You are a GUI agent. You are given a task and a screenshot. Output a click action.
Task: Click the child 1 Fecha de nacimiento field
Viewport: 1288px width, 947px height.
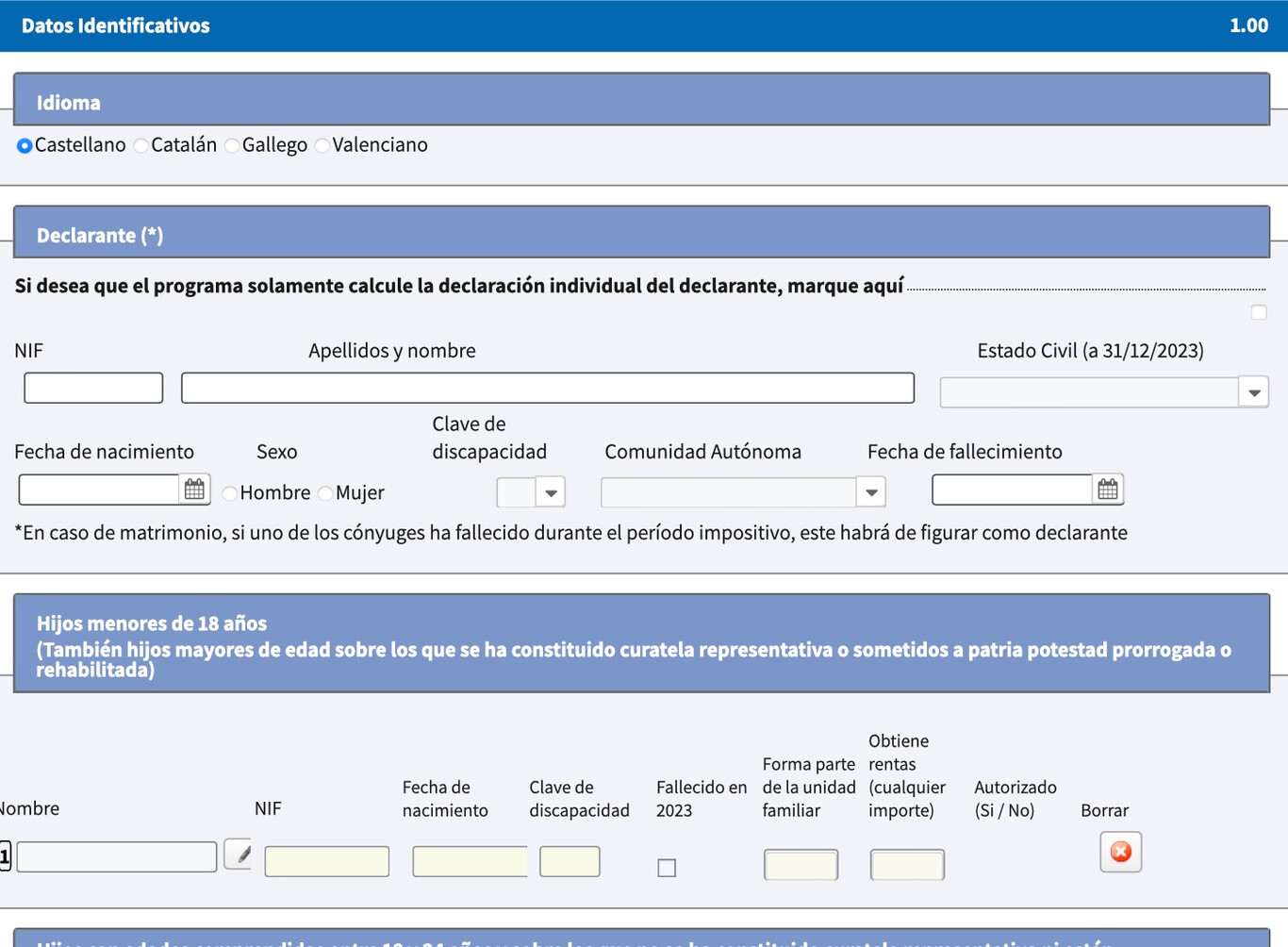click(471, 861)
